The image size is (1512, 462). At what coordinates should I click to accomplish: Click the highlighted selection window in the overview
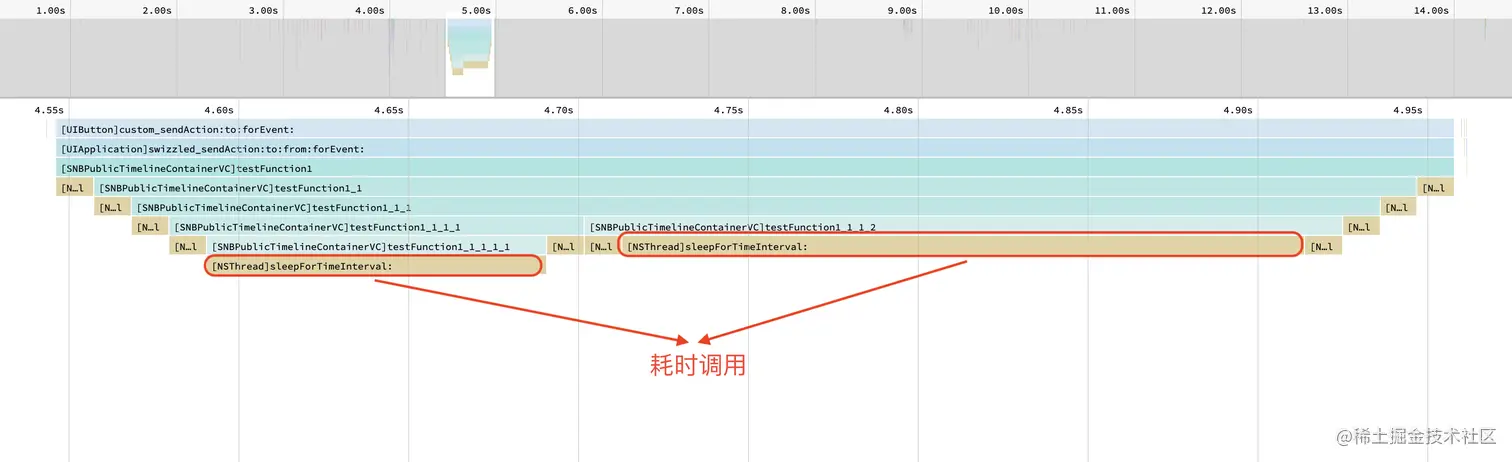(x=470, y=58)
